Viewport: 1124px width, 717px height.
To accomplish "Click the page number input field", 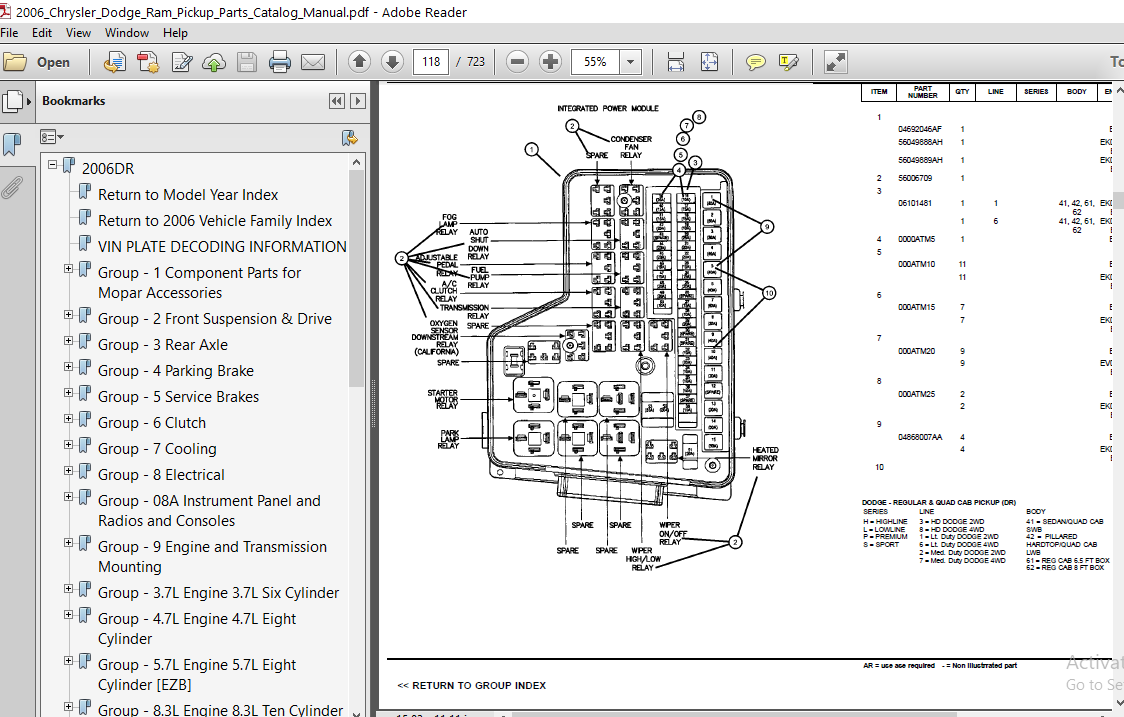I will click(431, 62).
